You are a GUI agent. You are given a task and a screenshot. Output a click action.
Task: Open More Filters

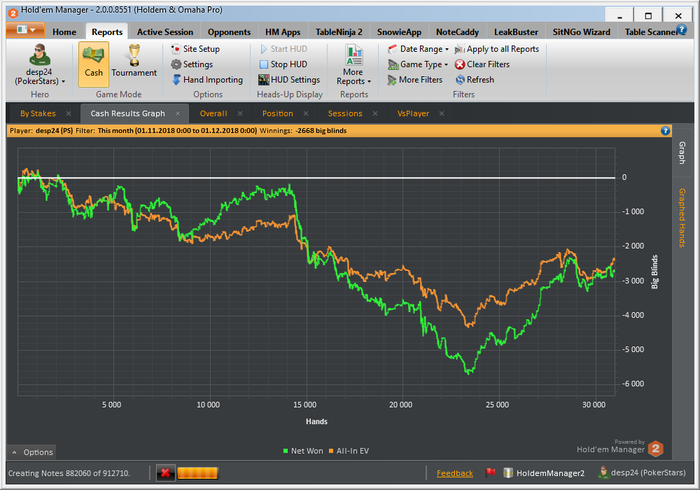(415, 80)
